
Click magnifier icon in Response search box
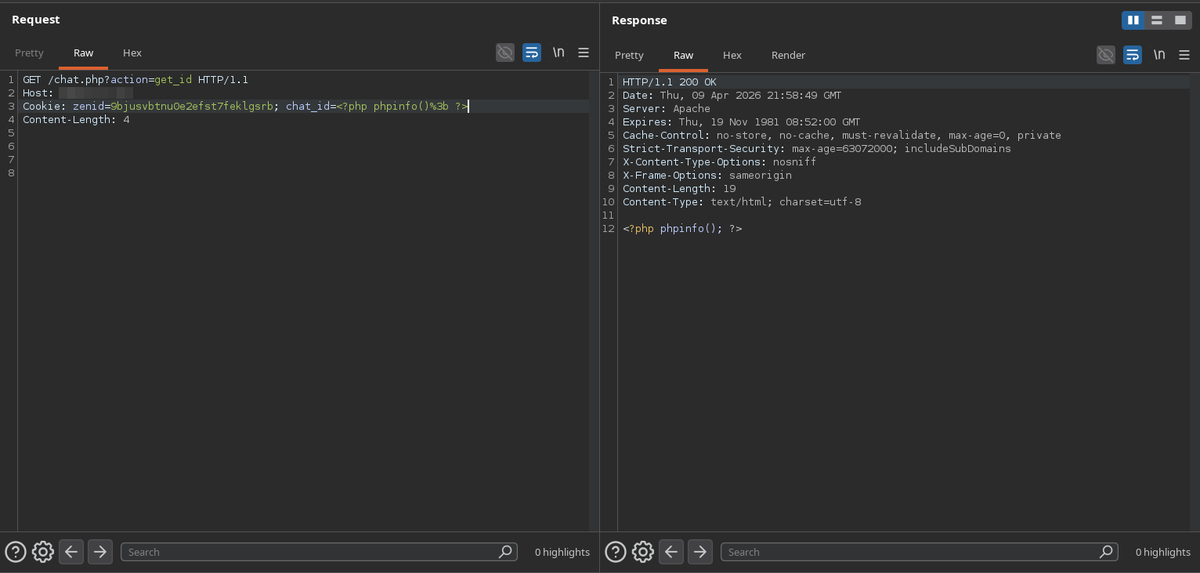(x=1106, y=552)
